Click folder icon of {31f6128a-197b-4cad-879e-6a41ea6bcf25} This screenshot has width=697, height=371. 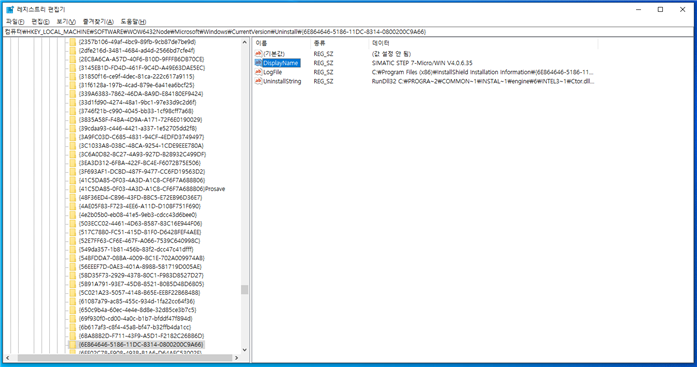pos(72,85)
